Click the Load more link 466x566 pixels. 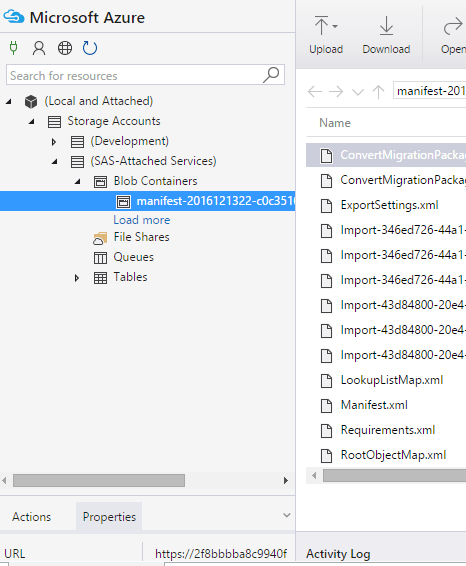(141, 220)
